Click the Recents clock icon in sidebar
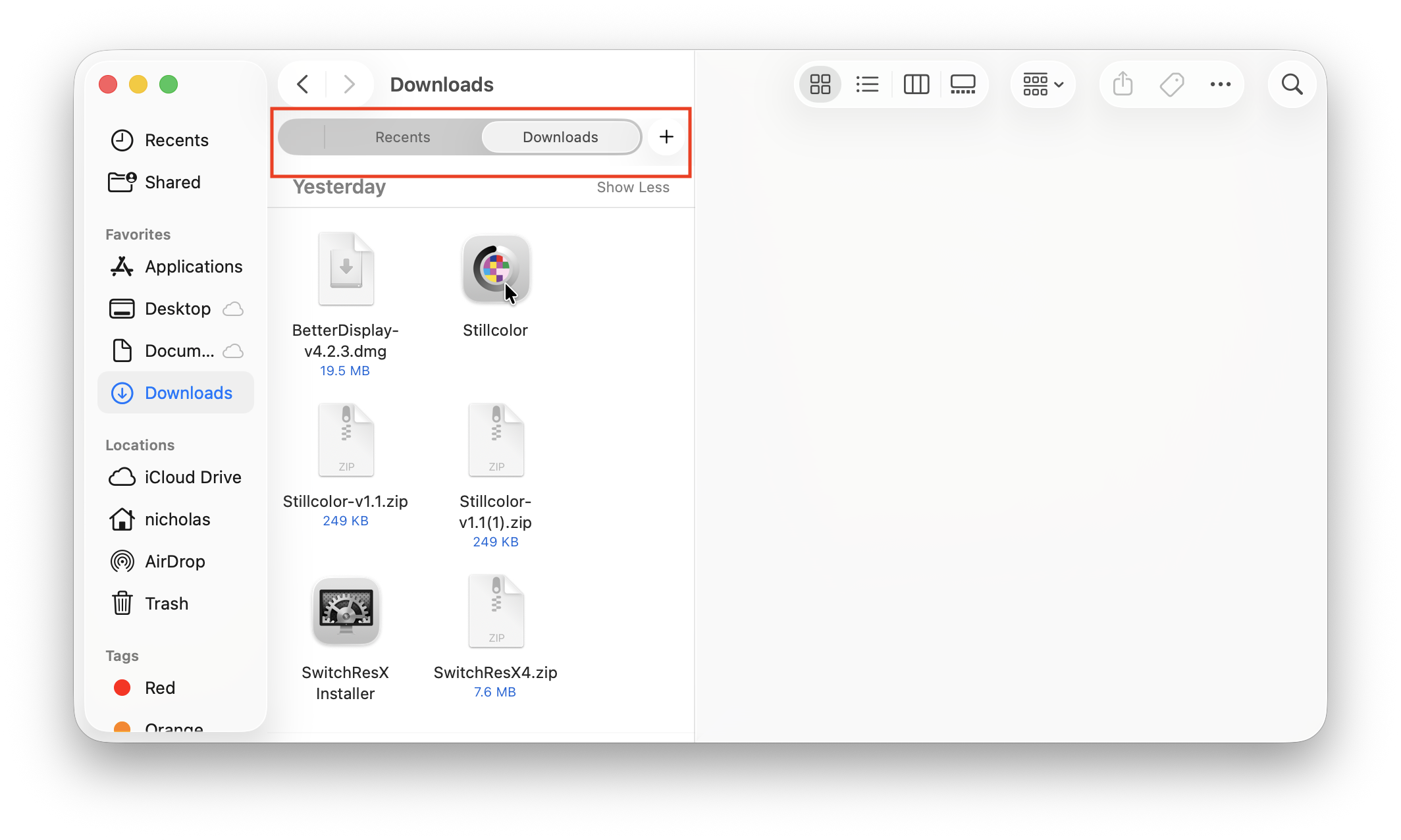The width and height of the screenshot is (1401, 840). (x=122, y=140)
